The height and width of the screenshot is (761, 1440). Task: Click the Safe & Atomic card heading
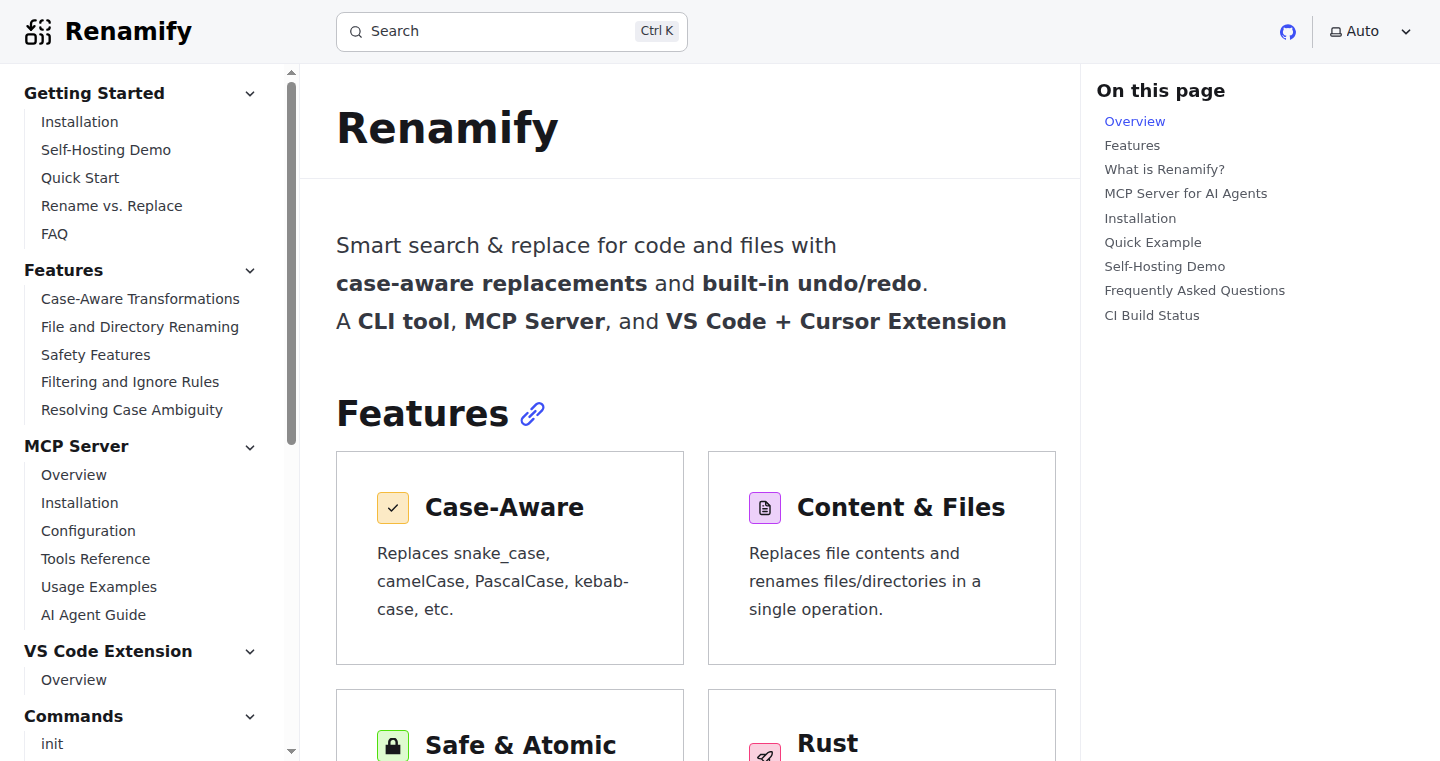coord(520,746)
